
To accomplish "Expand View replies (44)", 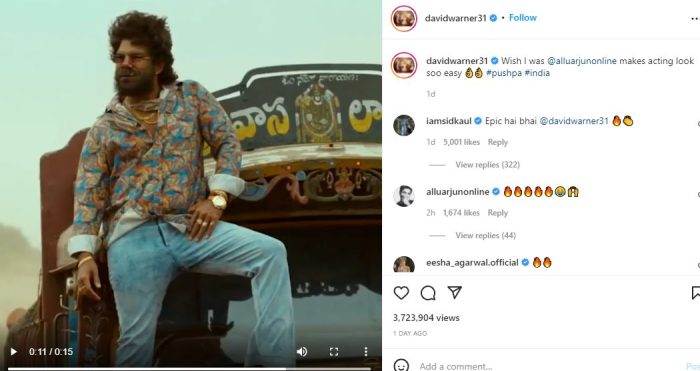I will [485, 235].
